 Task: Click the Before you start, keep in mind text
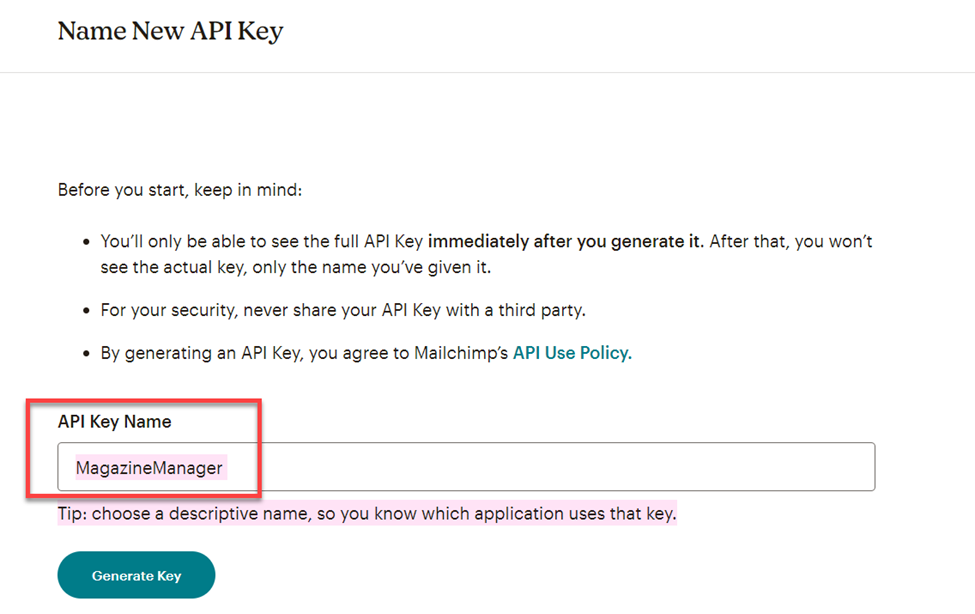click(180, 190)
